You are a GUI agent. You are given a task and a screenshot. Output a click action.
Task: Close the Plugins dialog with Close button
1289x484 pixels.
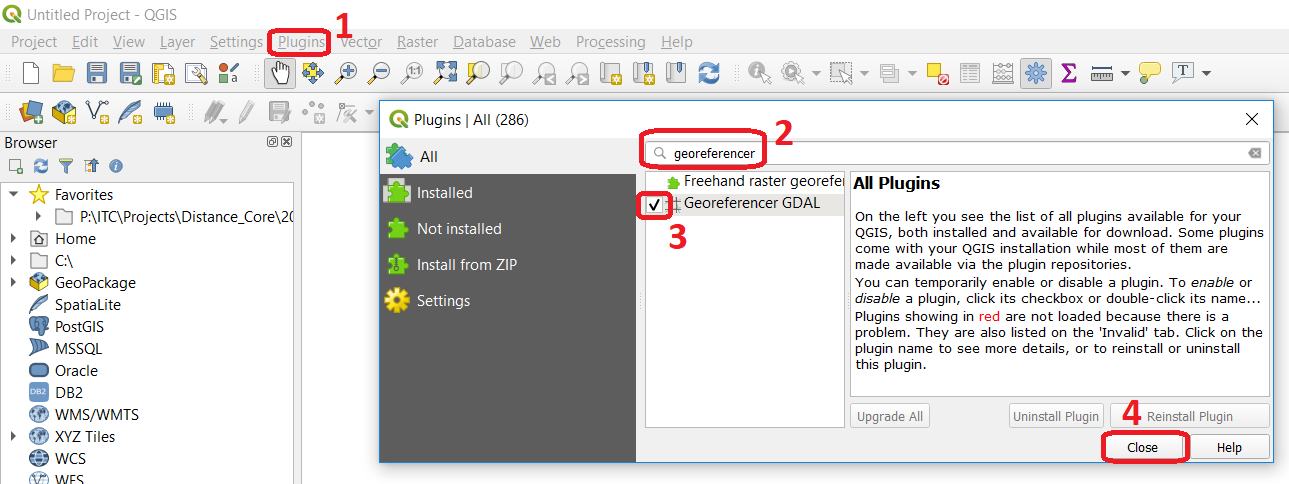point(1142,447)
